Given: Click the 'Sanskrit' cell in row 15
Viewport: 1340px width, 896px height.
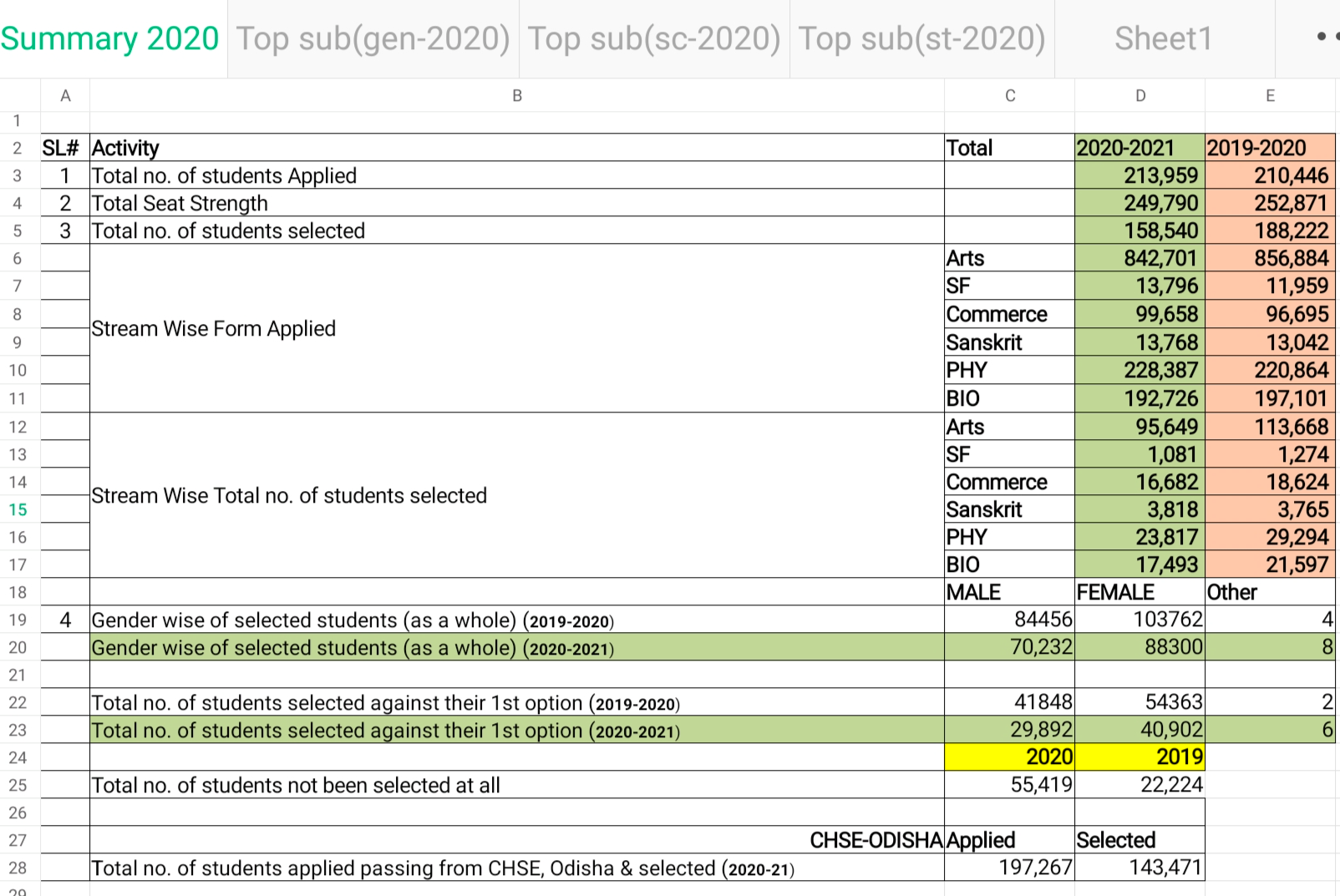Looking at the screenshot, I should [1010, 509].
